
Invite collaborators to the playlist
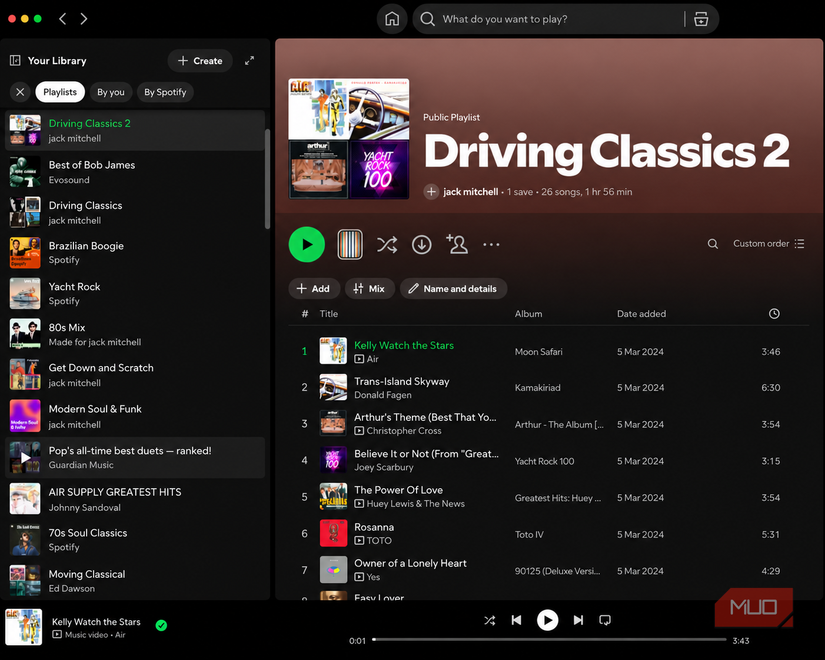[457, 244]
